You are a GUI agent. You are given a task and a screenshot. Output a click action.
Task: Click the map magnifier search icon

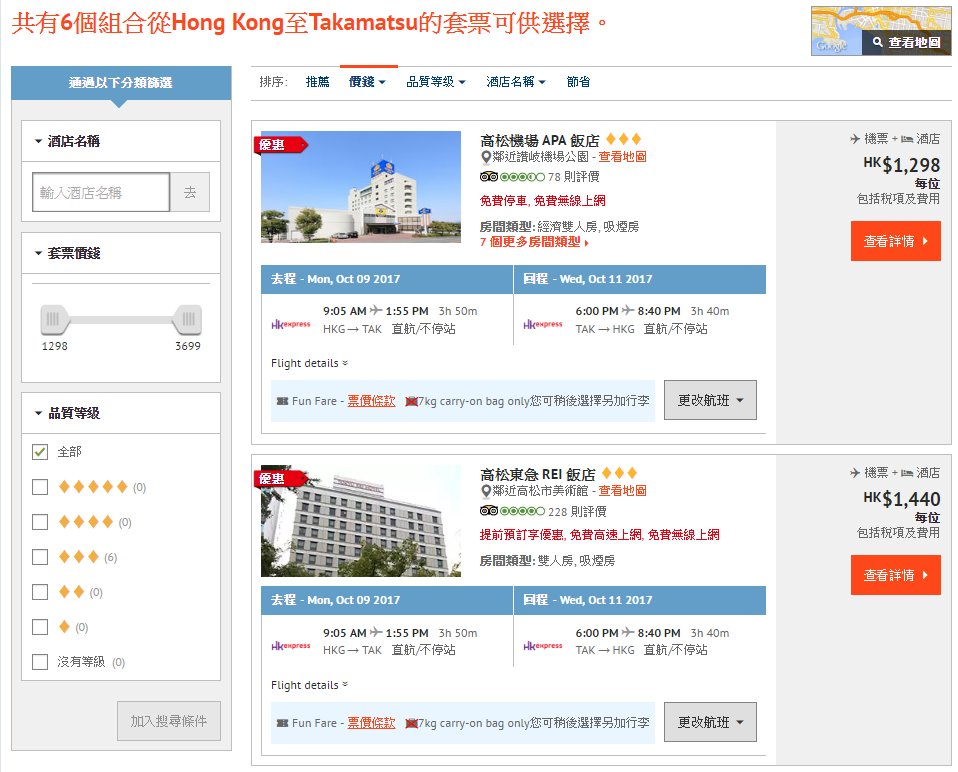pyautogui.click(x=877, y=42)
